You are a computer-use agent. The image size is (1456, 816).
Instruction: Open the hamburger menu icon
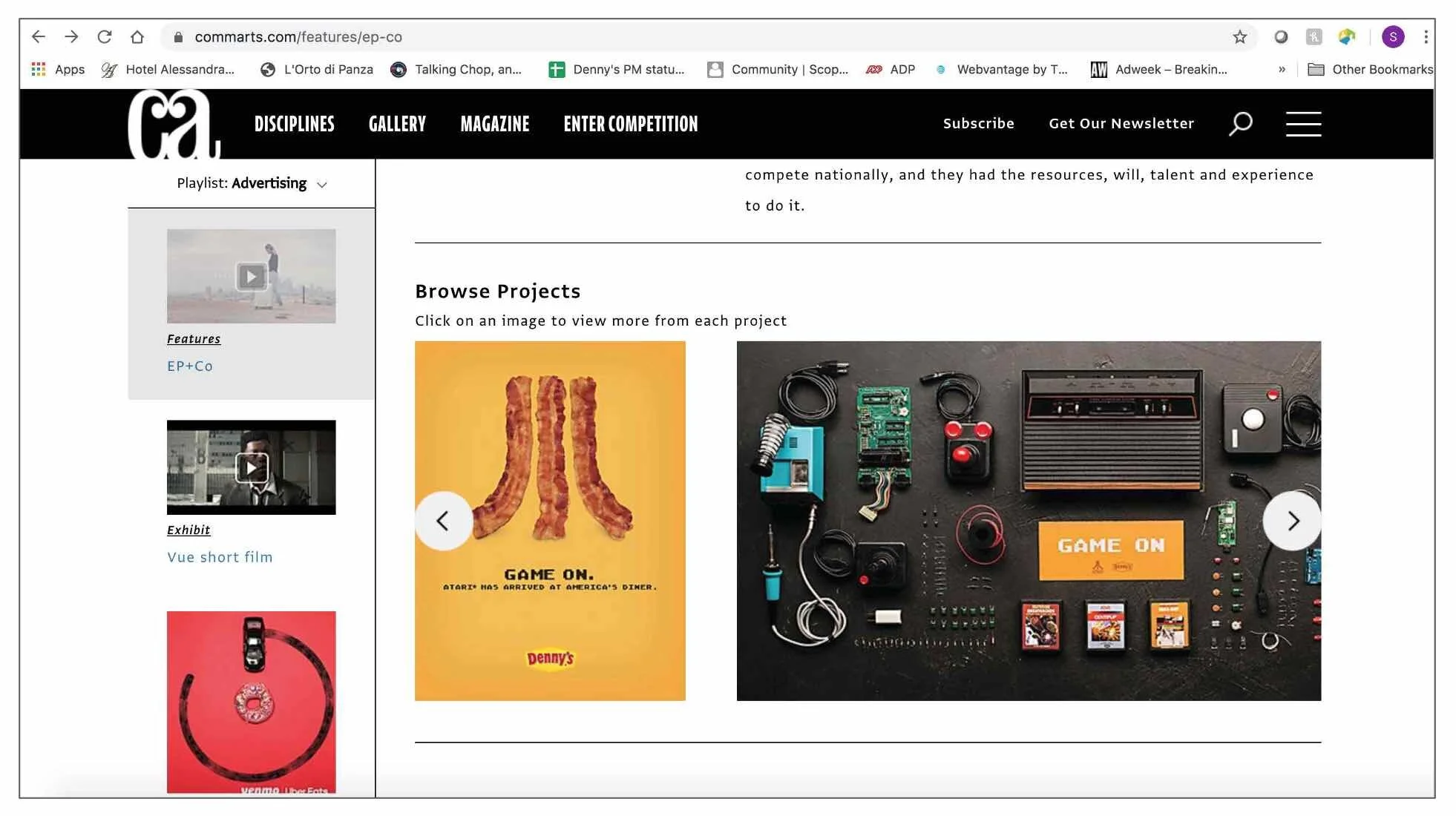[x=1303, y=124]
